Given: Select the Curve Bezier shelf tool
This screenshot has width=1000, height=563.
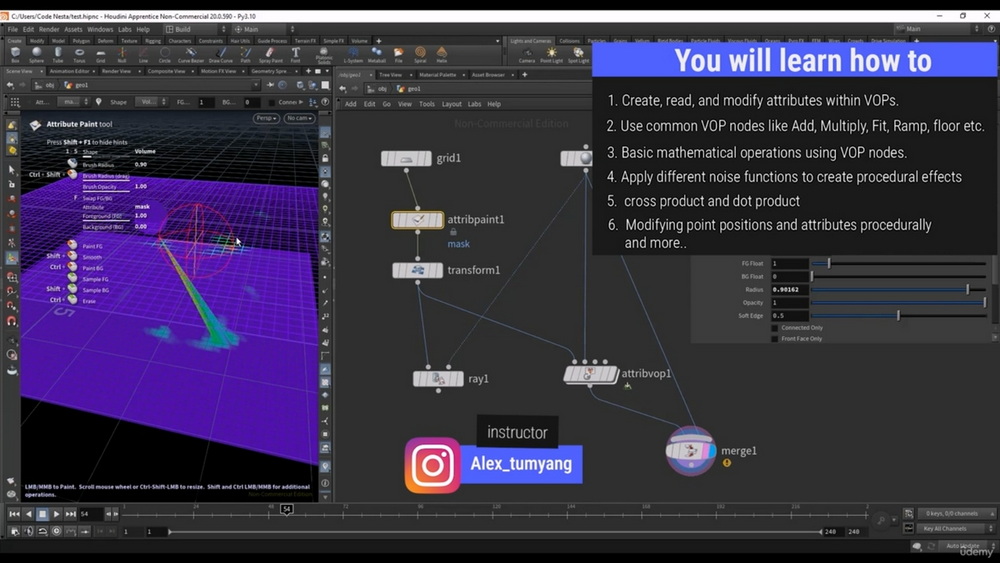Looking at the screenshot, I should tap(191, 55).
